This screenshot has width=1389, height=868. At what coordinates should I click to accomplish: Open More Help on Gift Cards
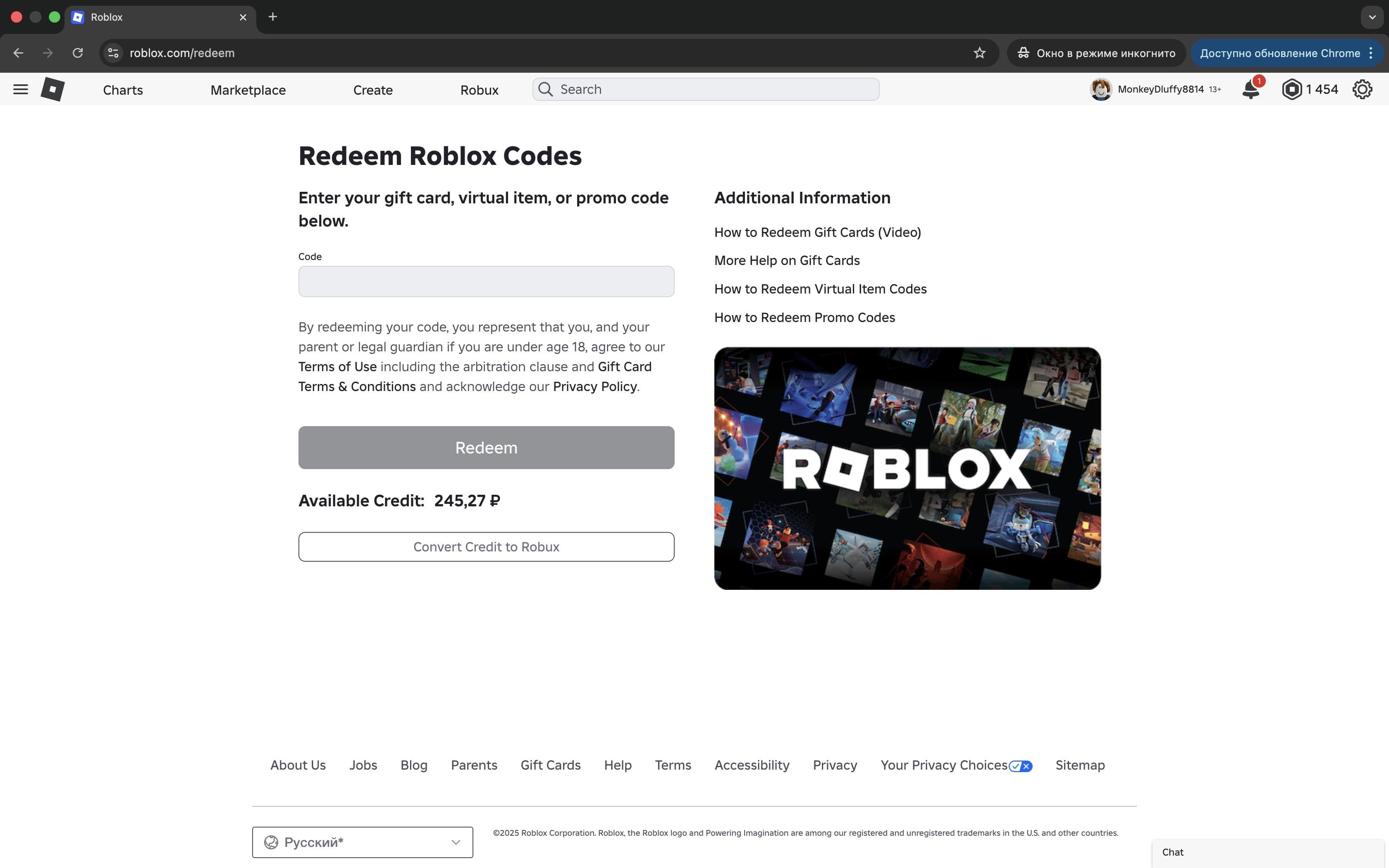click(x=787, y=261)
